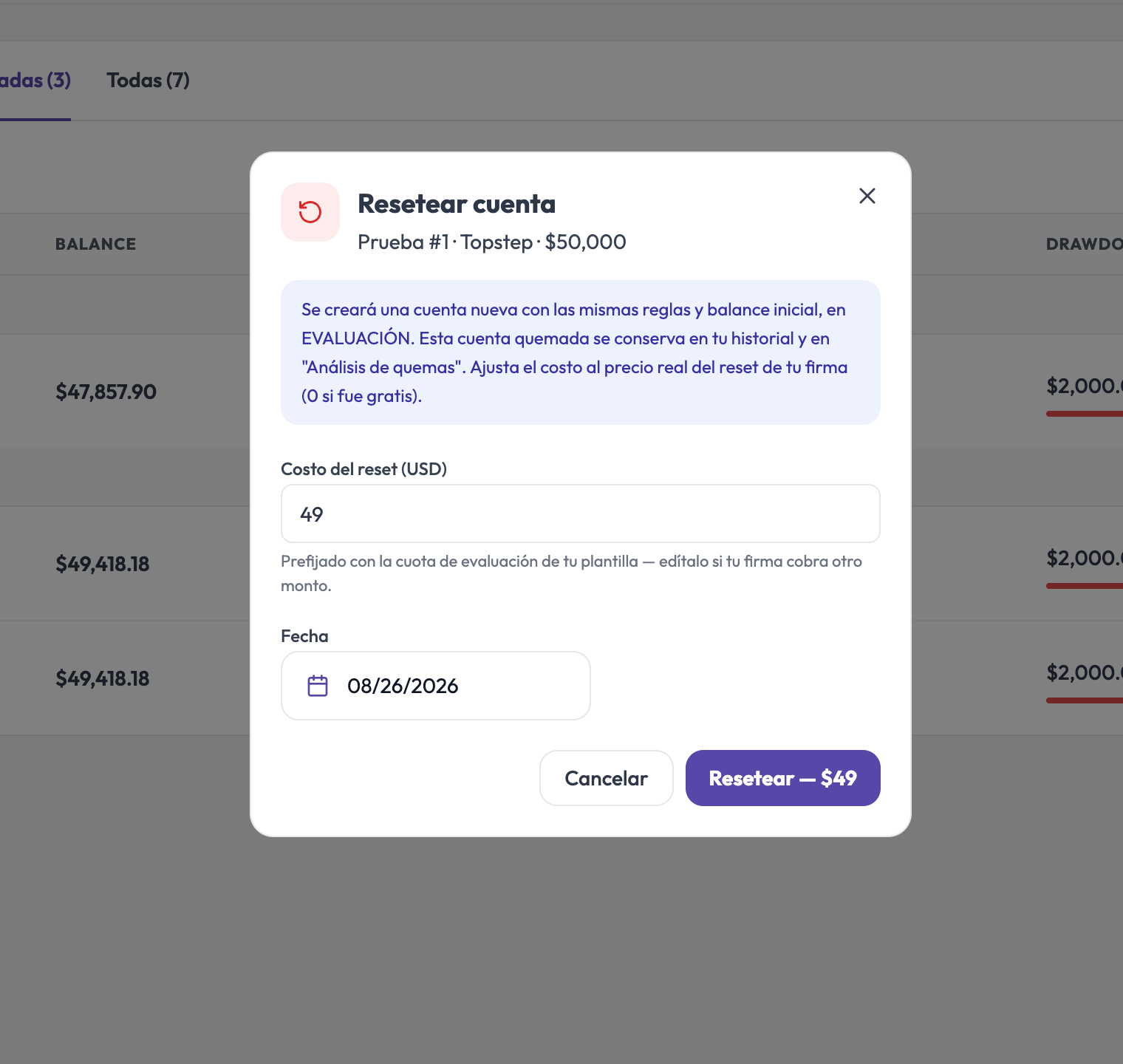Click the Cancelar button
This screenshot has height=1064, width=1123.
pos(607,778)
